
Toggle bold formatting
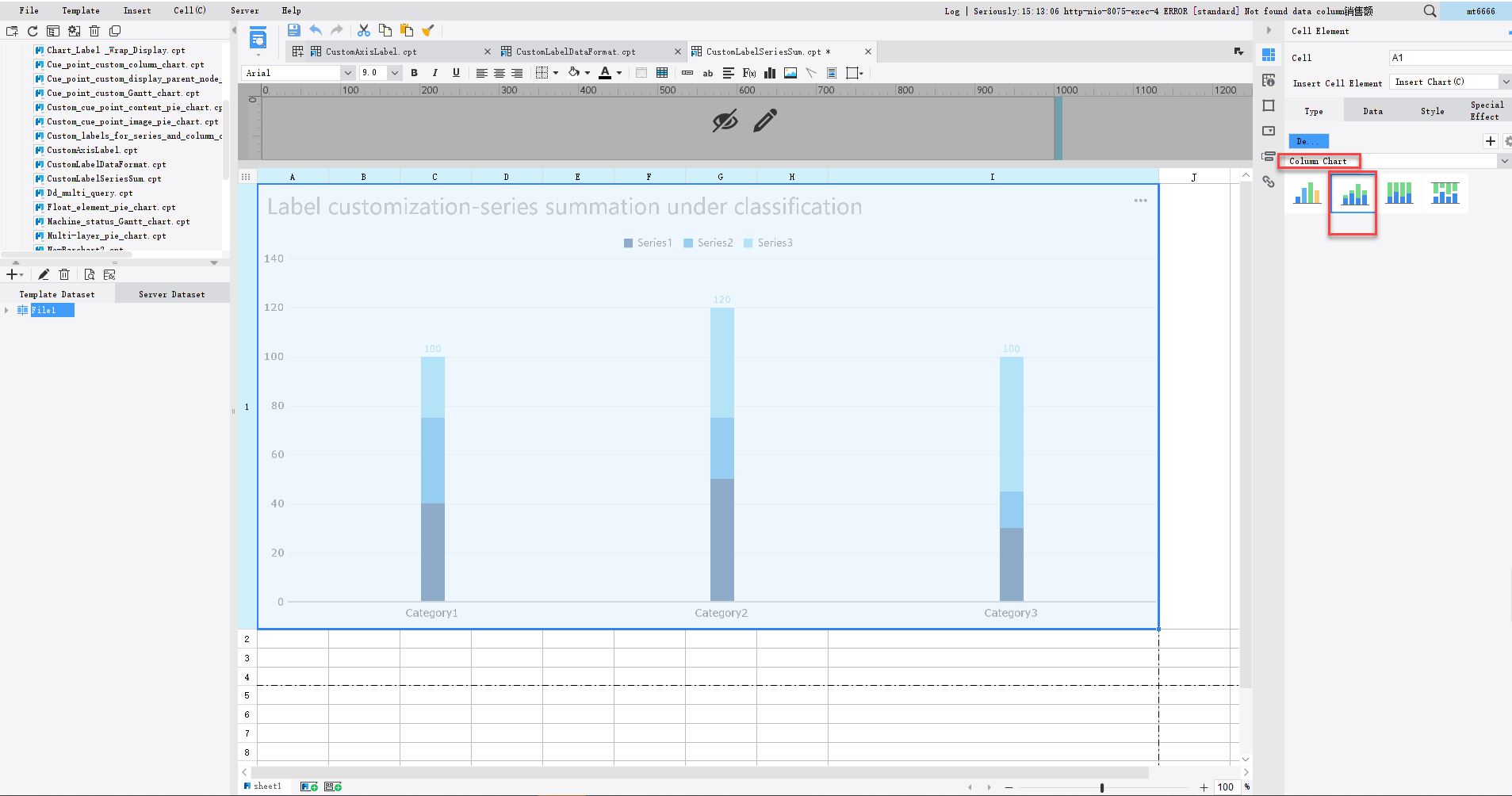pos(414,73)
